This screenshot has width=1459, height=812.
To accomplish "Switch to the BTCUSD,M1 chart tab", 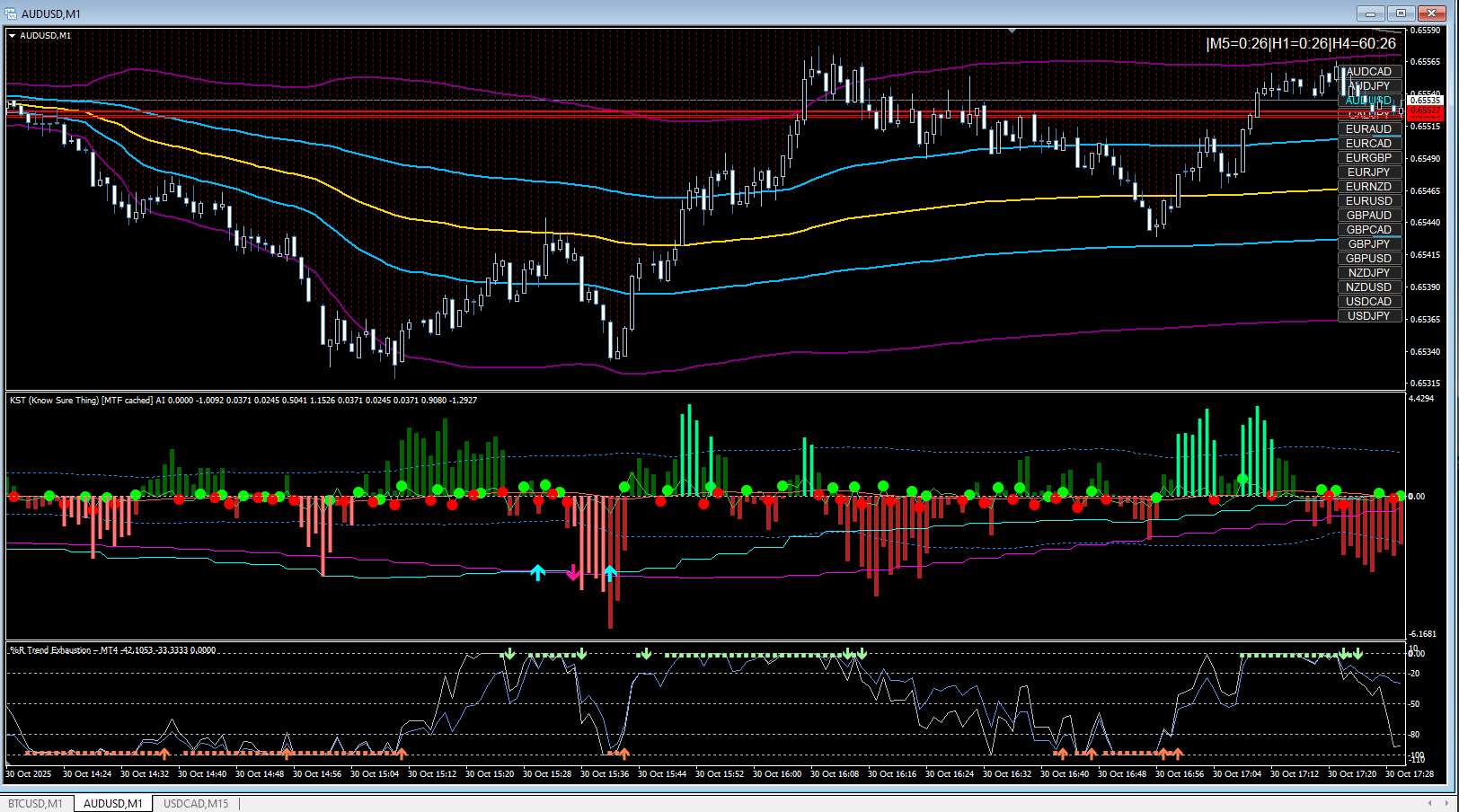I will 36,804.
